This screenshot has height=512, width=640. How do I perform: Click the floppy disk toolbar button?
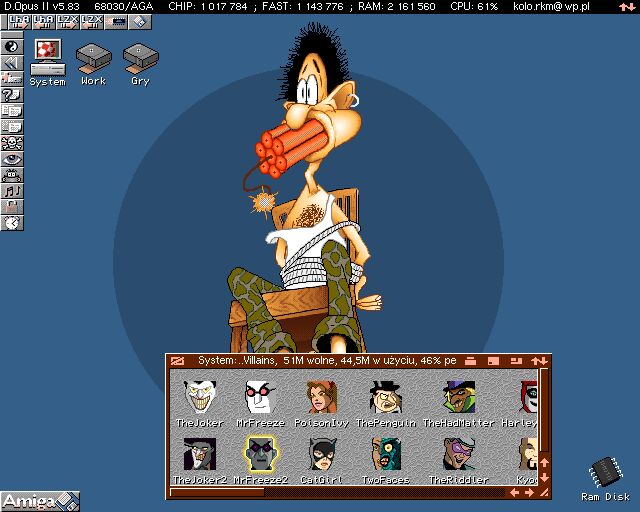140,22
